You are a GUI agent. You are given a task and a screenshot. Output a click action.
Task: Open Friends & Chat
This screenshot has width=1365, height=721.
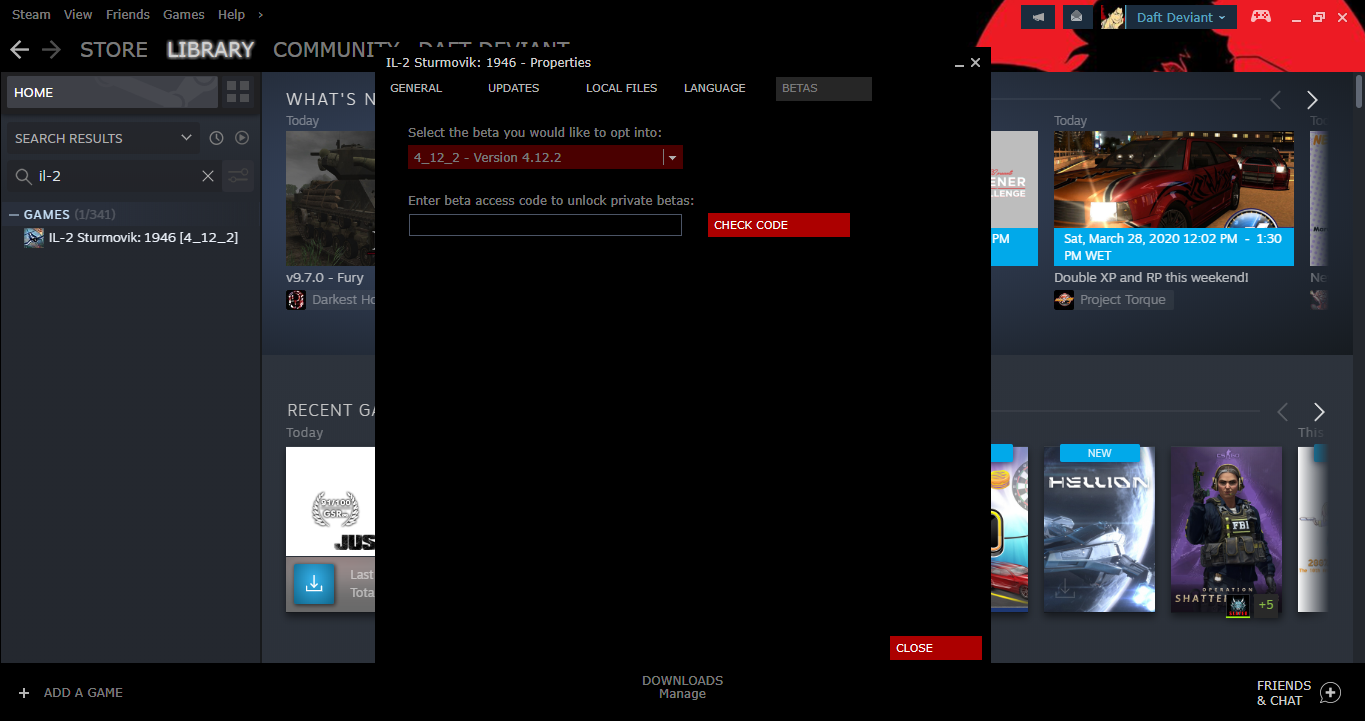click(x=1284, y=693)
